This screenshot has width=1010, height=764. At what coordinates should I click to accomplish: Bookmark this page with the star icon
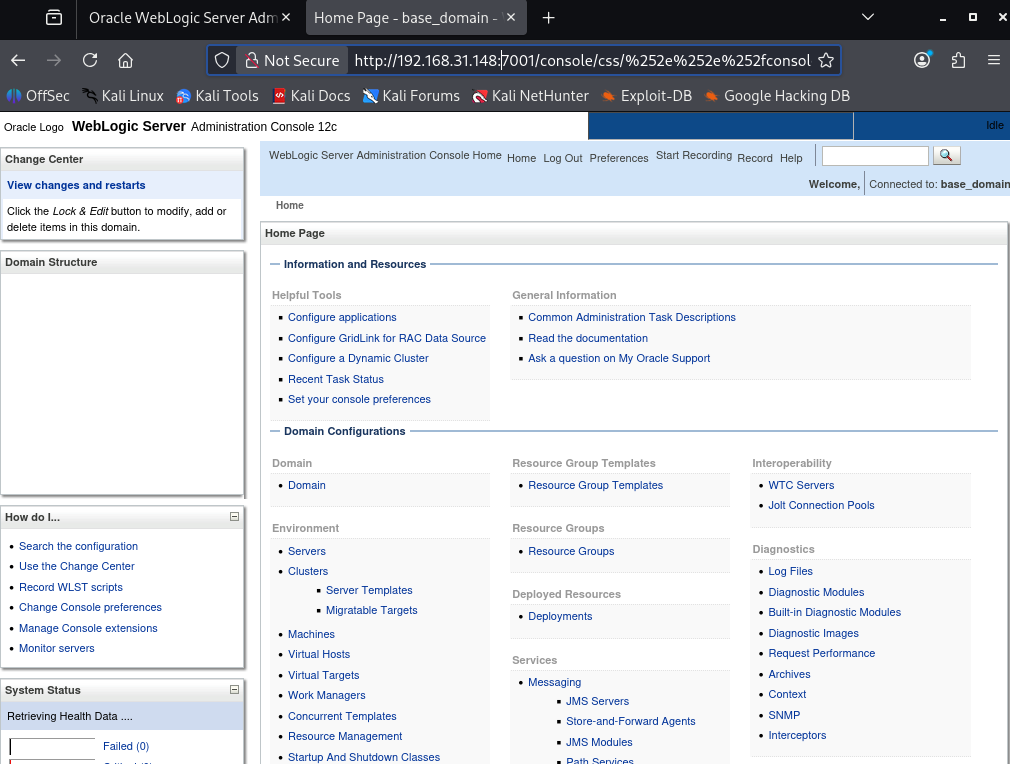(826, 60)
